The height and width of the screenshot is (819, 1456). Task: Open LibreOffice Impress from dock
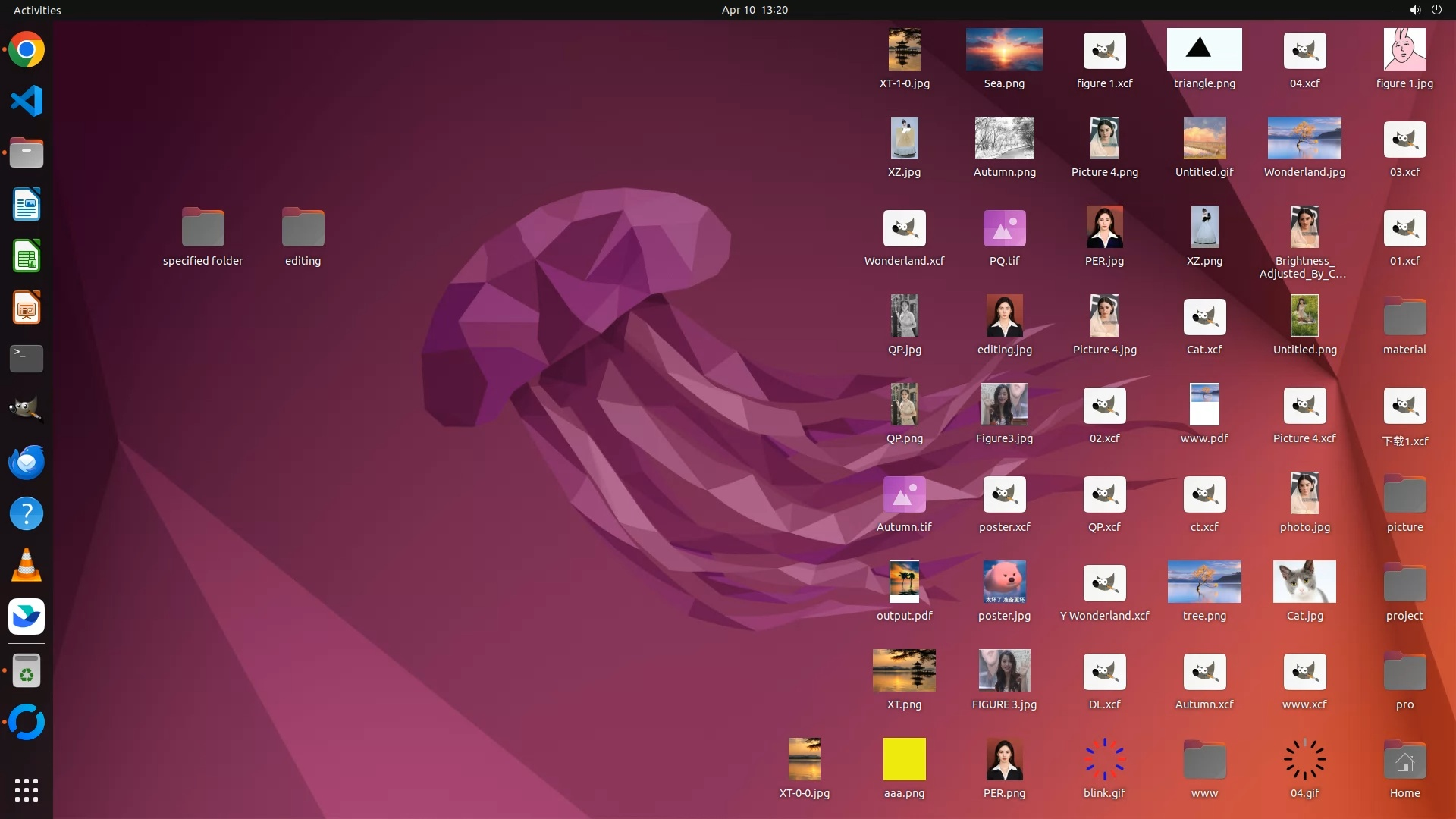27,308
